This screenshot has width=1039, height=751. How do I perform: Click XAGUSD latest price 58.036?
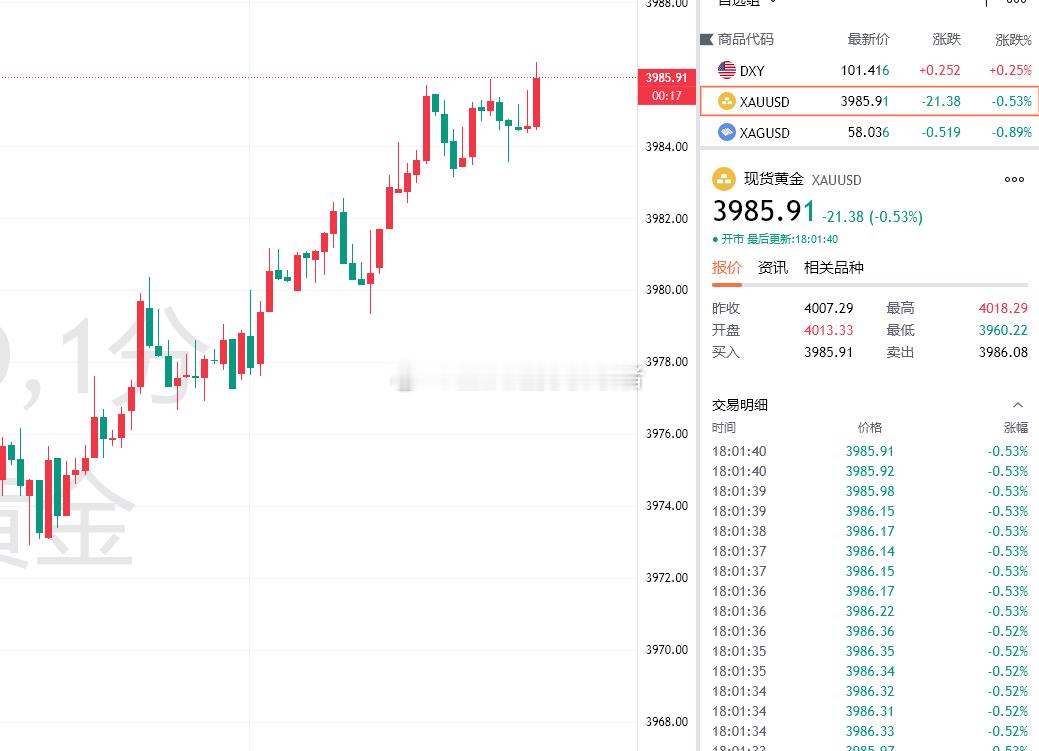point(868,133)
